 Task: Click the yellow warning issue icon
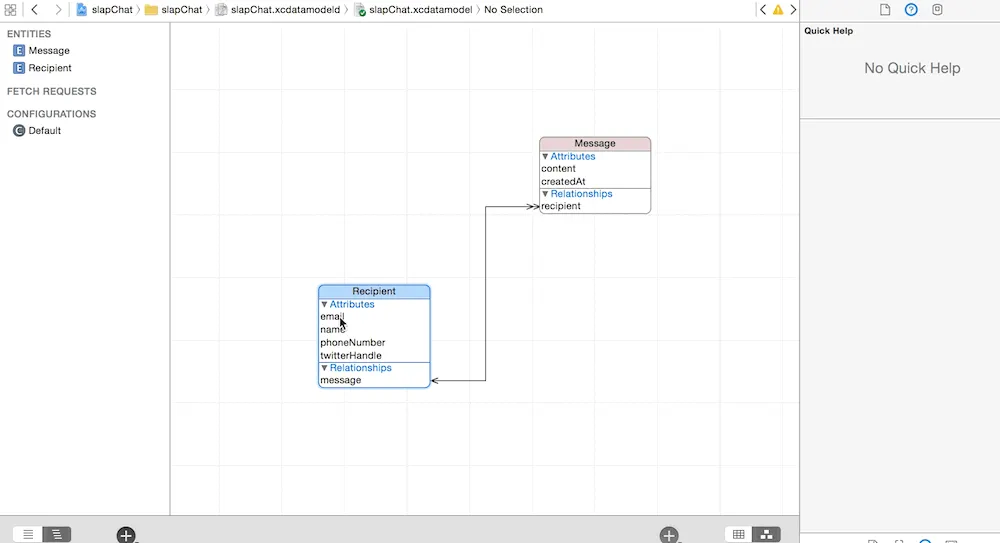[x=778, y=10]
